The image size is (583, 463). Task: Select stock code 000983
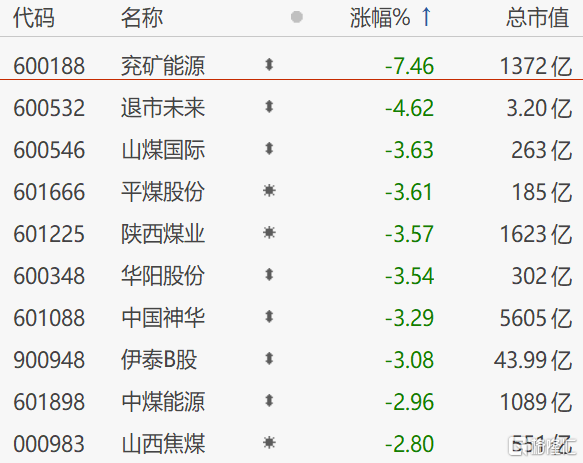tap(49, 444)
